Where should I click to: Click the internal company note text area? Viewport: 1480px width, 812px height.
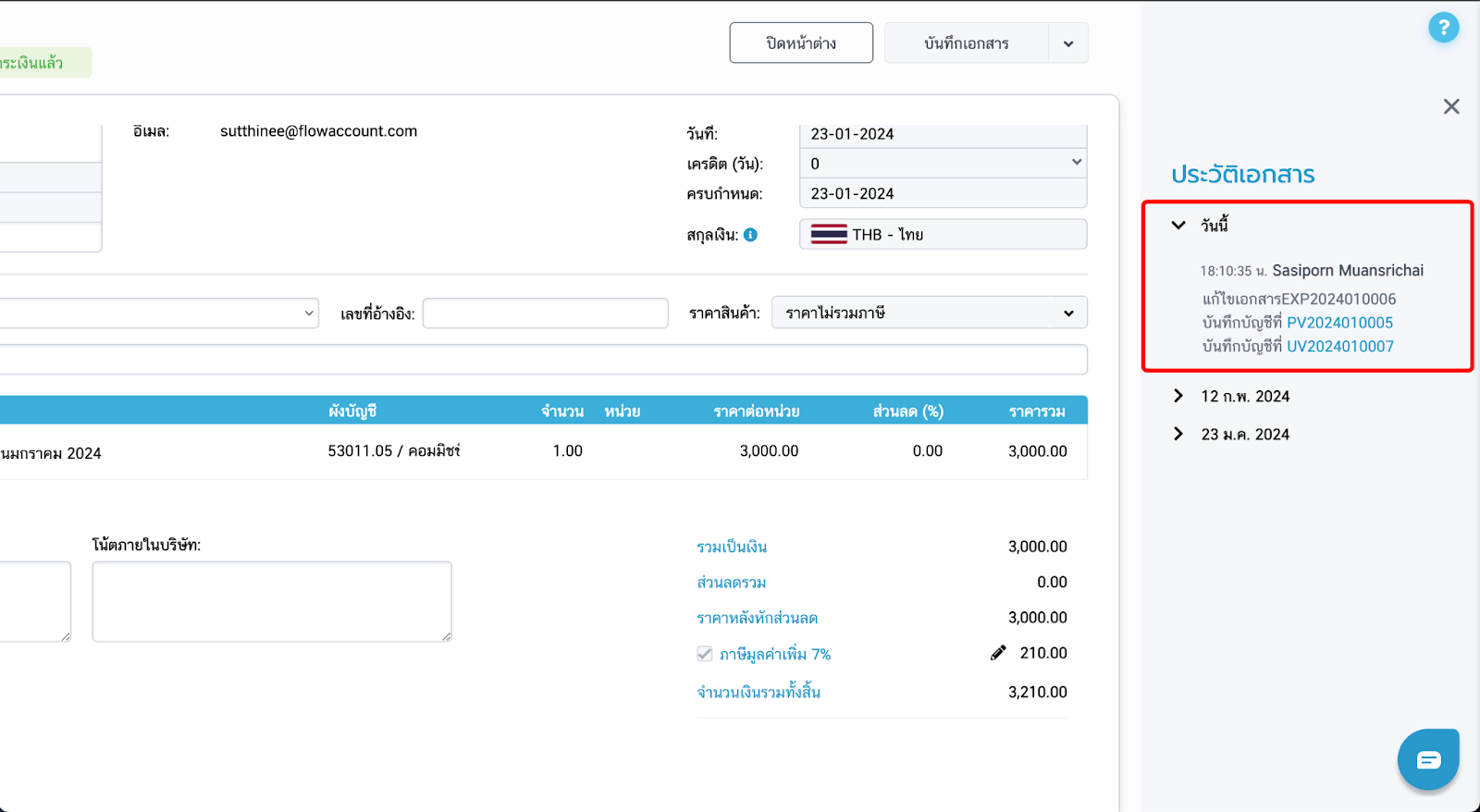tap(272, 601)
